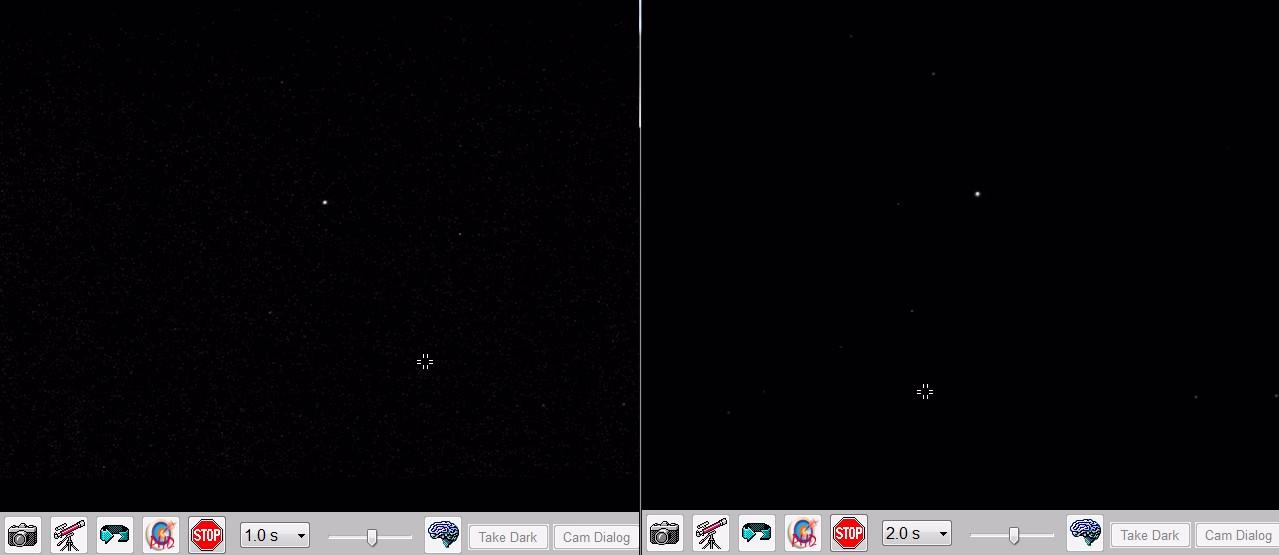
Task: Click the gamma slider beside 1.0 s dropdown
Action: coord(371,537)
